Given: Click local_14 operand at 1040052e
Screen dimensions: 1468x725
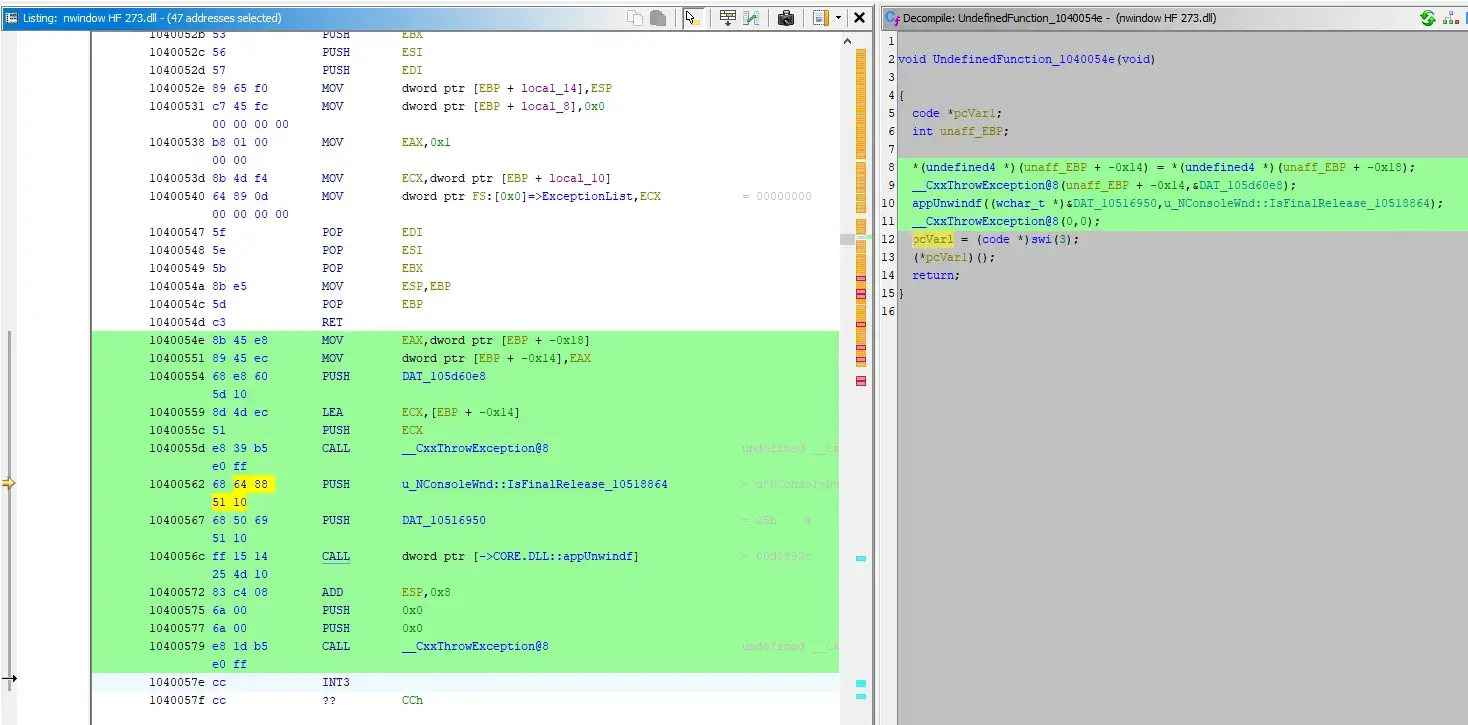Looking at the screenshot, I should click(548, 88).
